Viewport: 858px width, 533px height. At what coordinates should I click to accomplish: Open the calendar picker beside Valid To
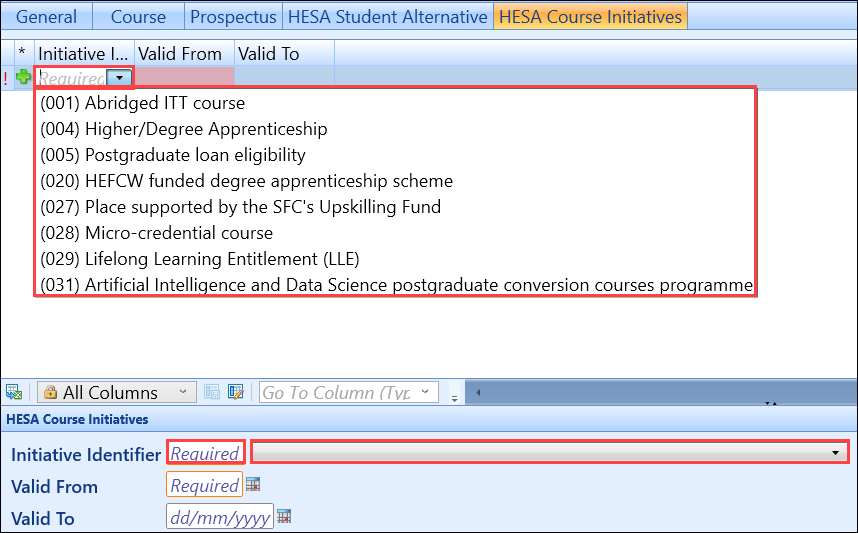(285, 517)
